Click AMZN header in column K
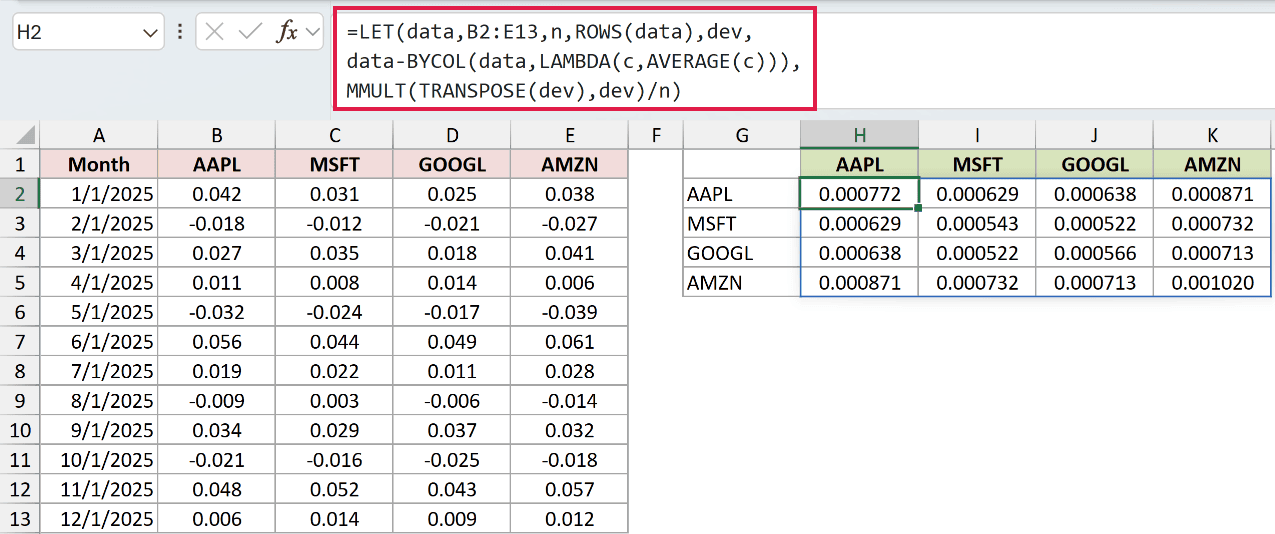1275x534 pixels. click(1213, 164)
